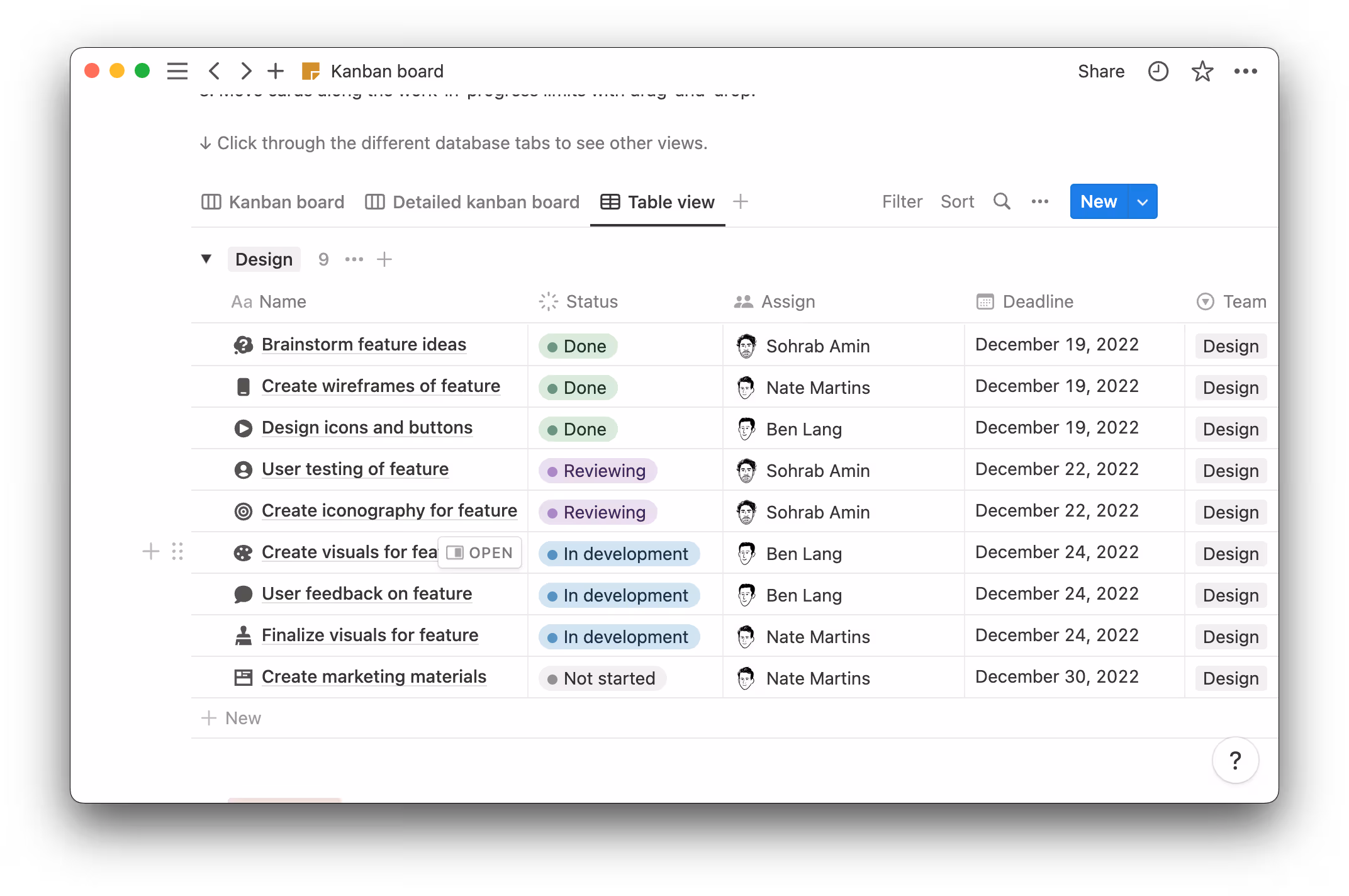Click the Kanban board page icon next to title
Viewport: 1349px width, 896px height.
[311, 71]
